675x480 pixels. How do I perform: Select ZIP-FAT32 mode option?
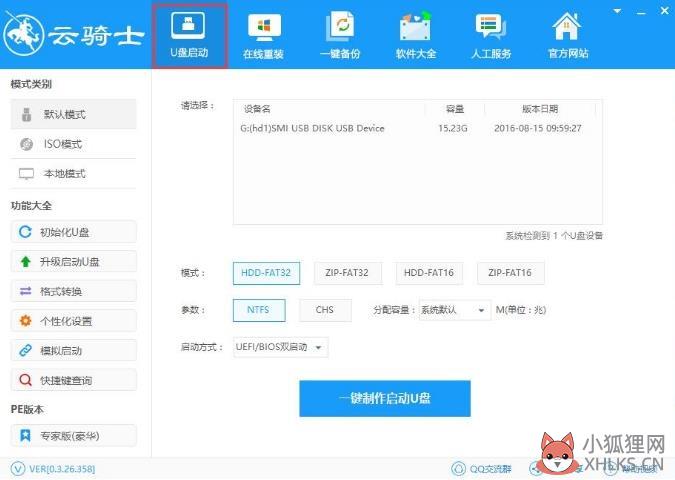point(347,273)
